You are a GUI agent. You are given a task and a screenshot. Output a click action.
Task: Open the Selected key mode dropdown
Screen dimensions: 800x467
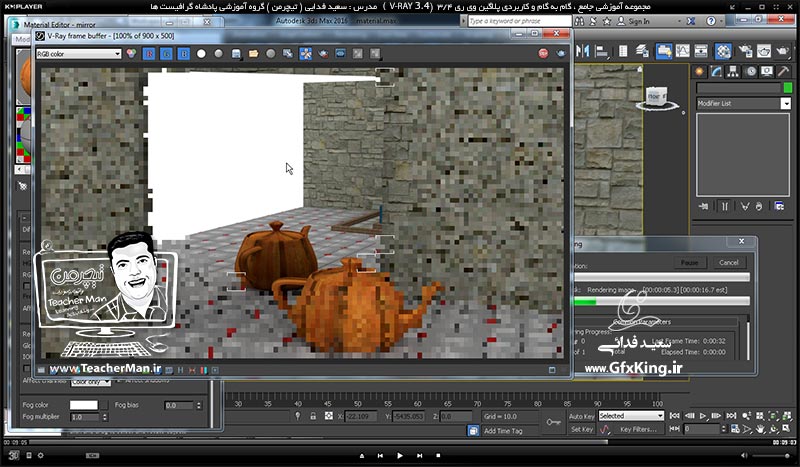[631, 416]
